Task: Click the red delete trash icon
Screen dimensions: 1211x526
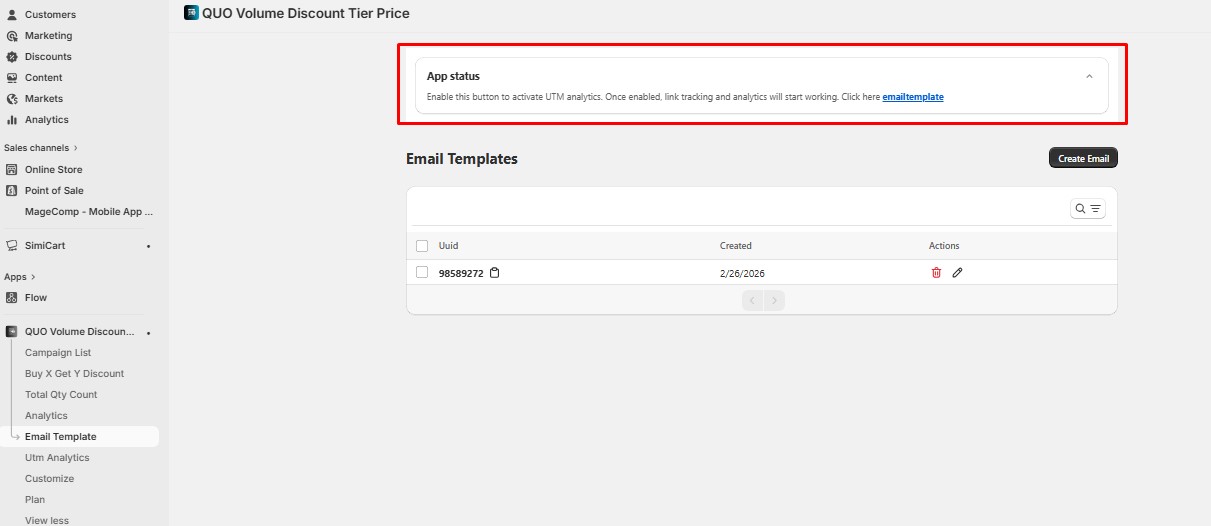Action: pos(936,272)
